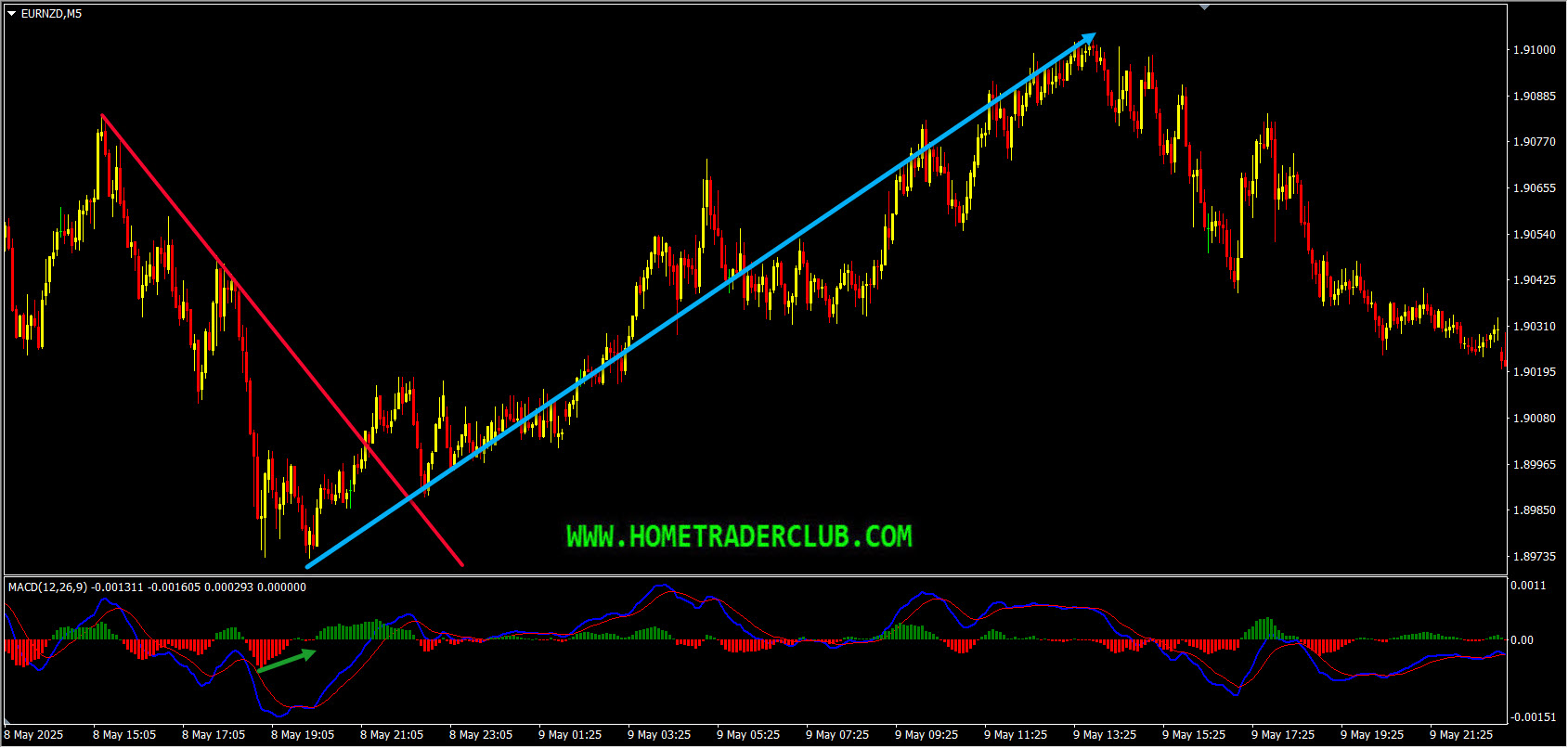The height and width of the screenshot is (748, 1568).
Task: Click the blue MACD line peak
Action: [x=661, y=587]
